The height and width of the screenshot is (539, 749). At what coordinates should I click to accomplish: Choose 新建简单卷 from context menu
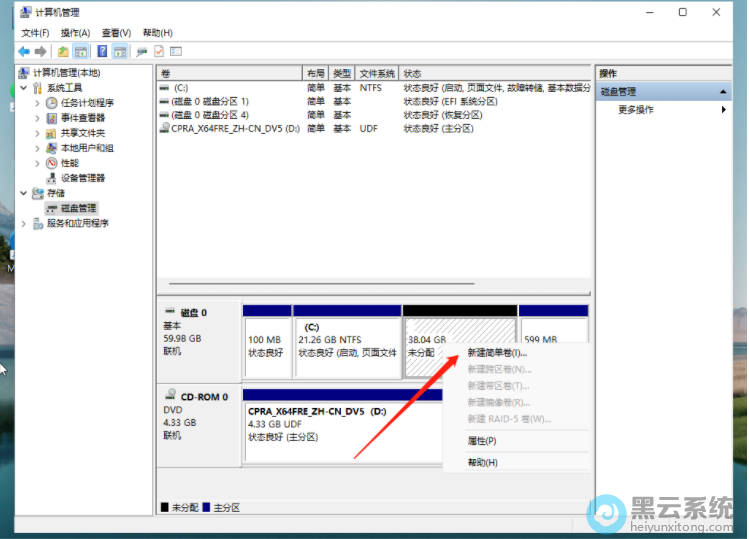pos(496,353)
